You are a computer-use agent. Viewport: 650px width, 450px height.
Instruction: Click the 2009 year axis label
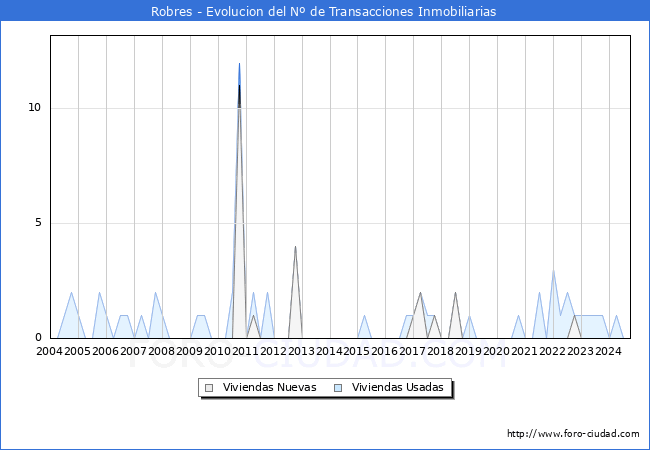189,351
